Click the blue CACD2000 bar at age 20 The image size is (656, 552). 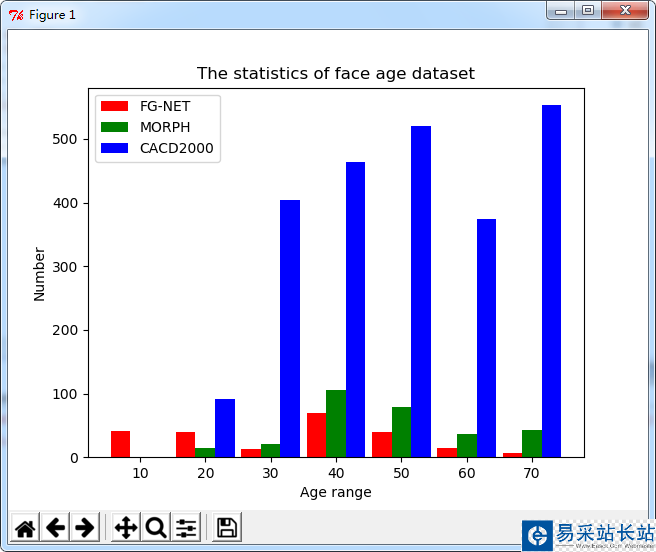225,428
